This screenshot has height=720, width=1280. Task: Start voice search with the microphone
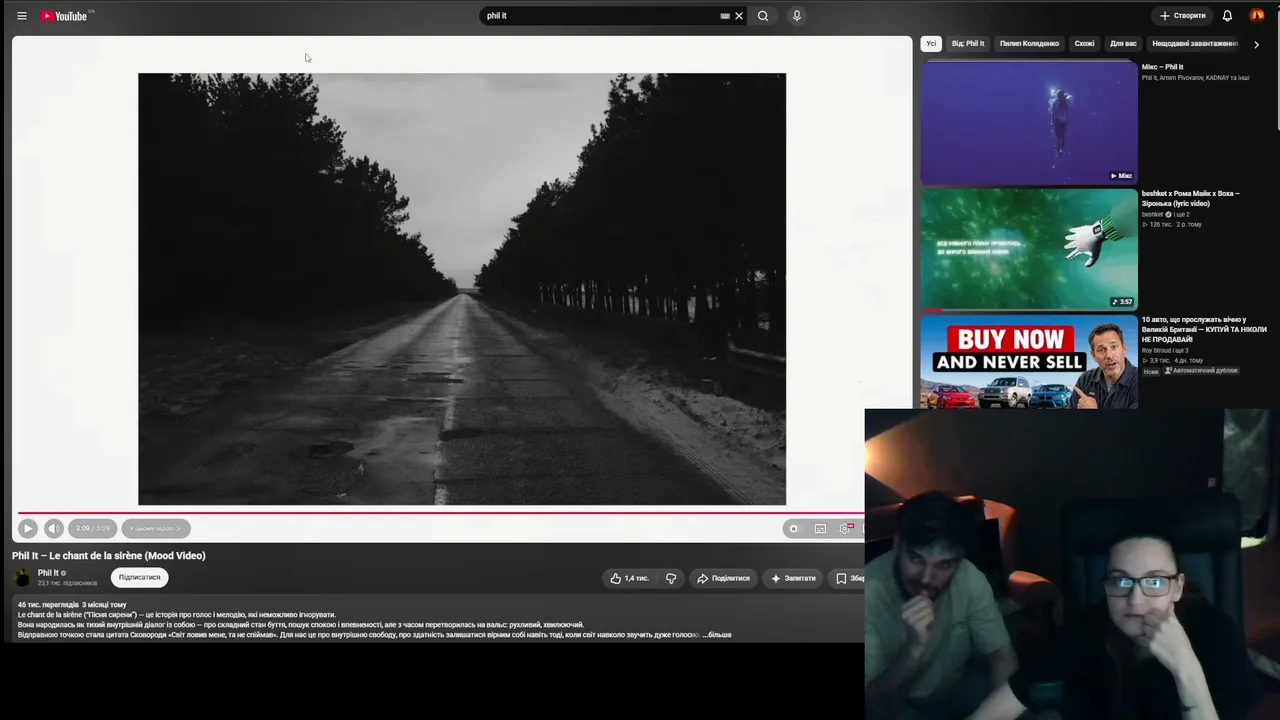[797, 16]
